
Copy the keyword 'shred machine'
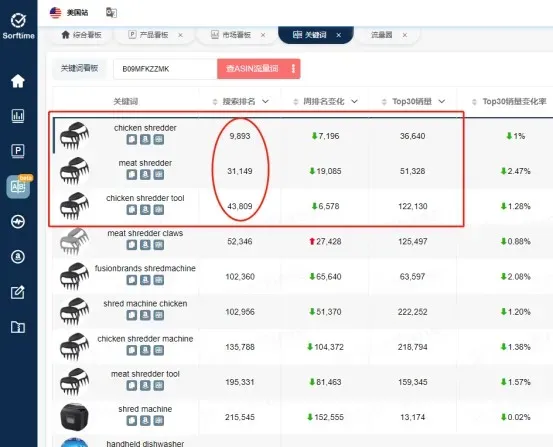(x=132, y=420)
